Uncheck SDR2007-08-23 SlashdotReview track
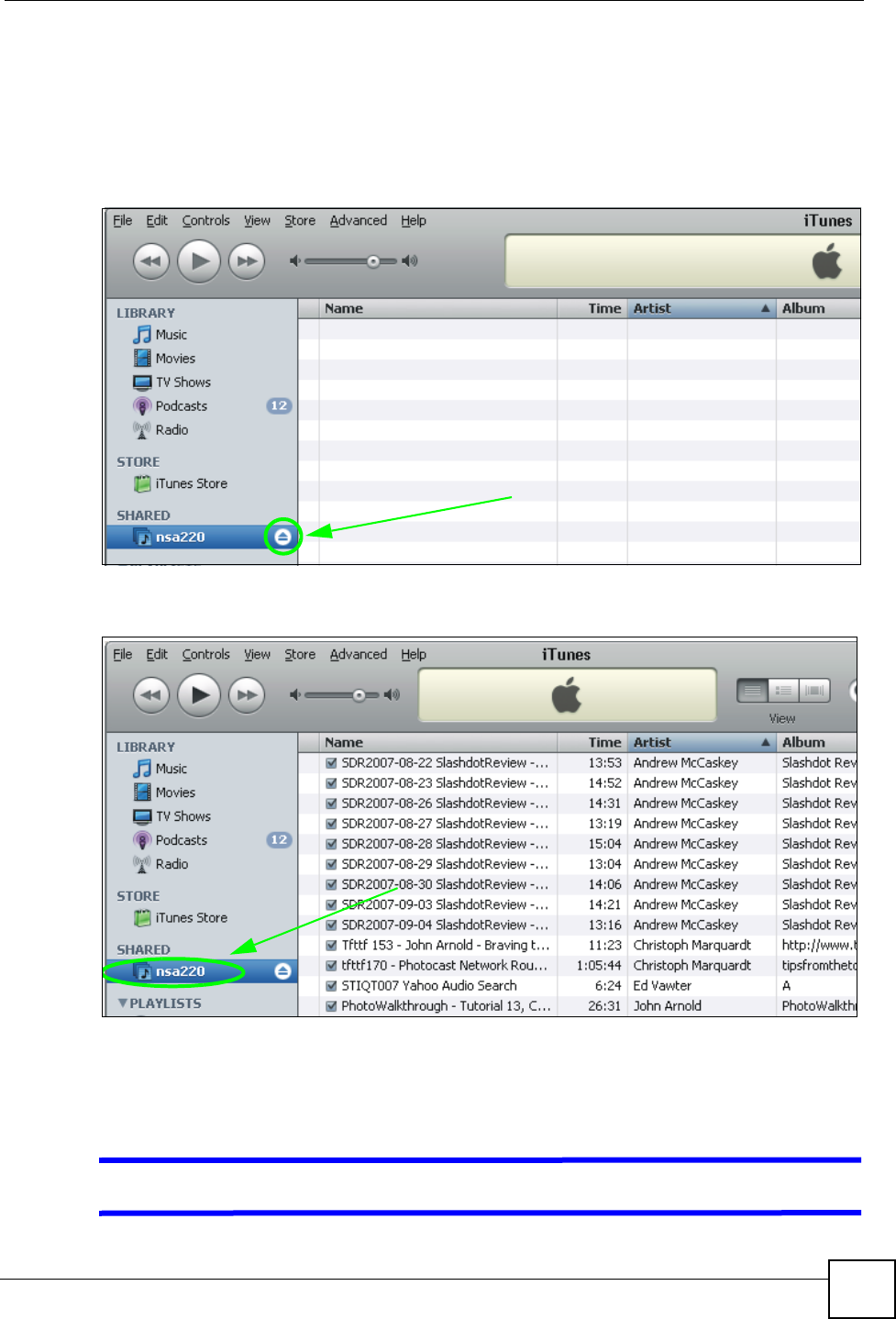The width and height of the screenshot is (896, 1319). tap(331, 783)
